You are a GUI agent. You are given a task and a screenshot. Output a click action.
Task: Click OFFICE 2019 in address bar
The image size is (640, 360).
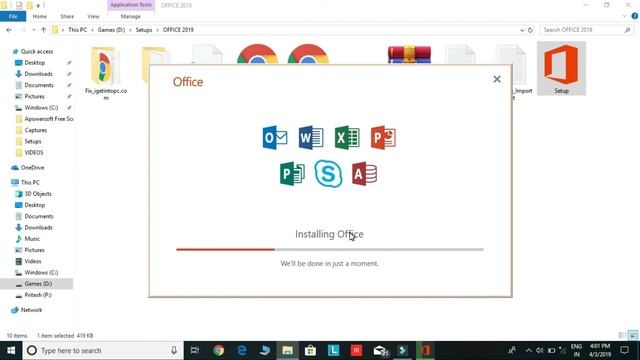[x=178, y=30]
